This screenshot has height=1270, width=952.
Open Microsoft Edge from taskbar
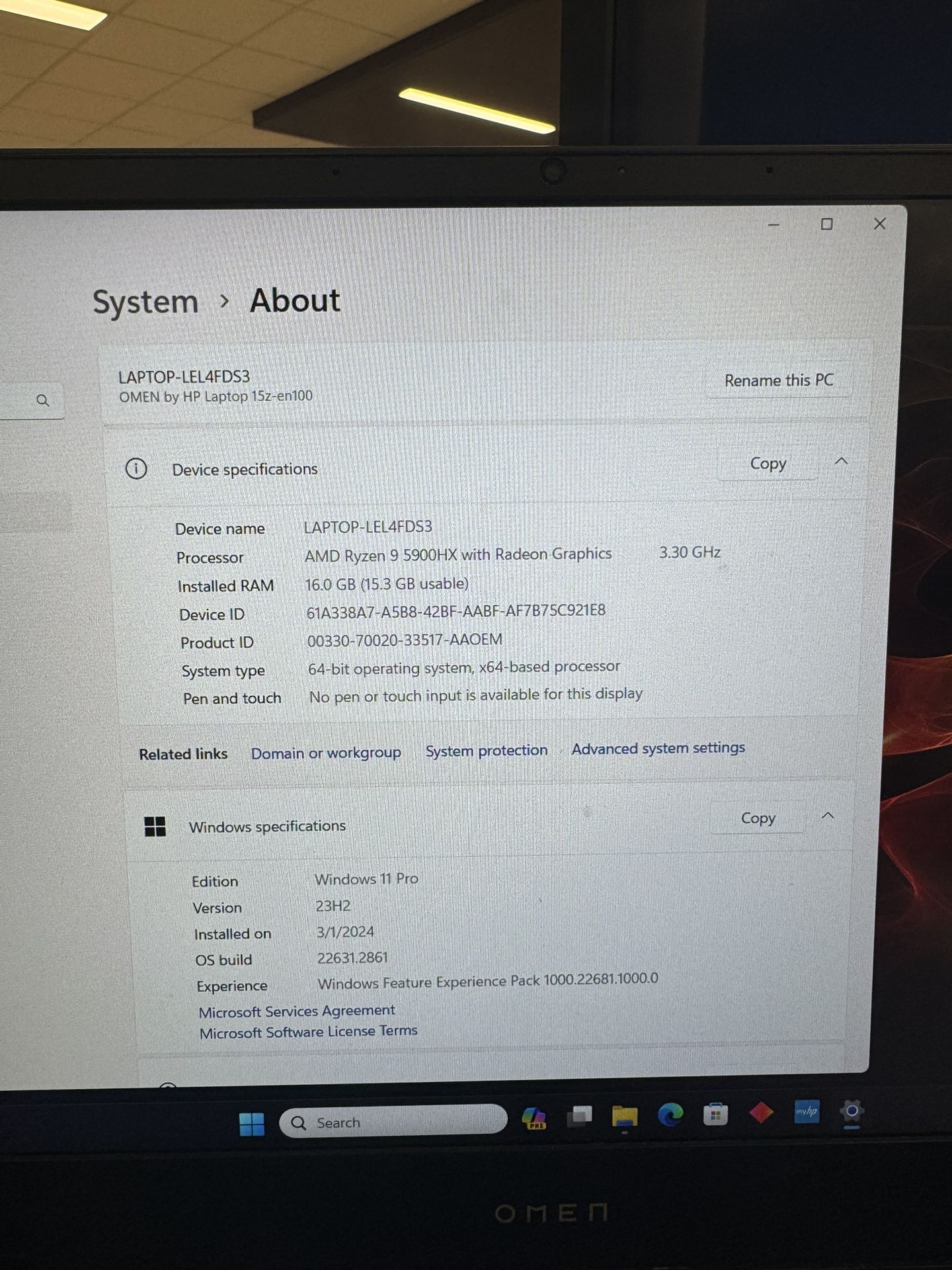670,1115
